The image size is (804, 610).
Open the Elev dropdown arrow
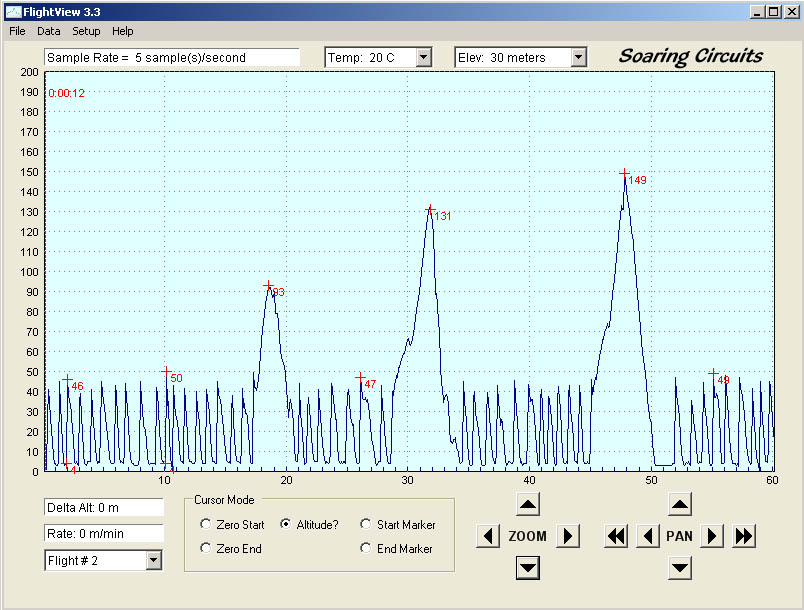pyautogui.click(x=578, y=57)
